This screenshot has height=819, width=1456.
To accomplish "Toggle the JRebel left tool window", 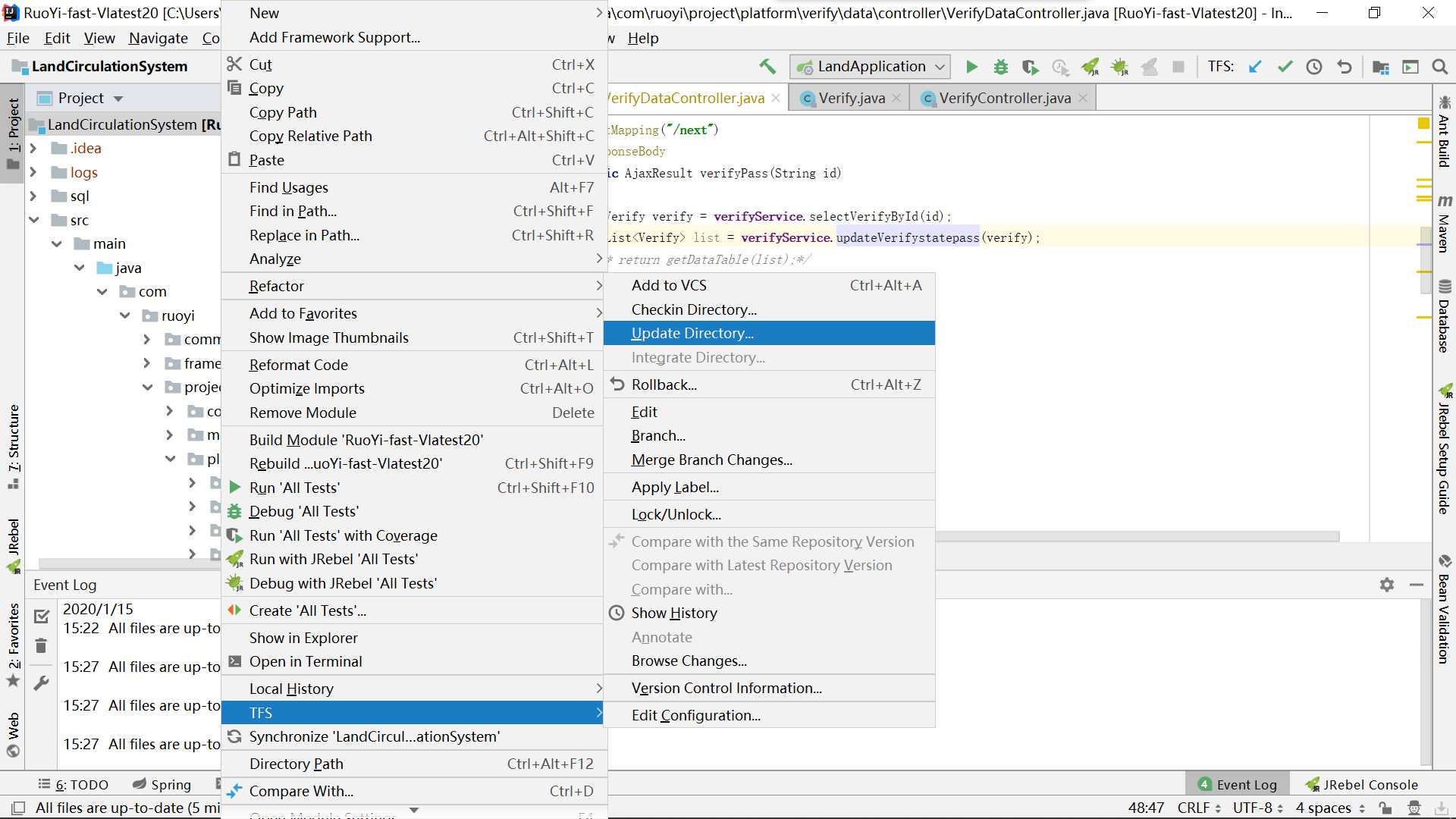I will 13,545.
